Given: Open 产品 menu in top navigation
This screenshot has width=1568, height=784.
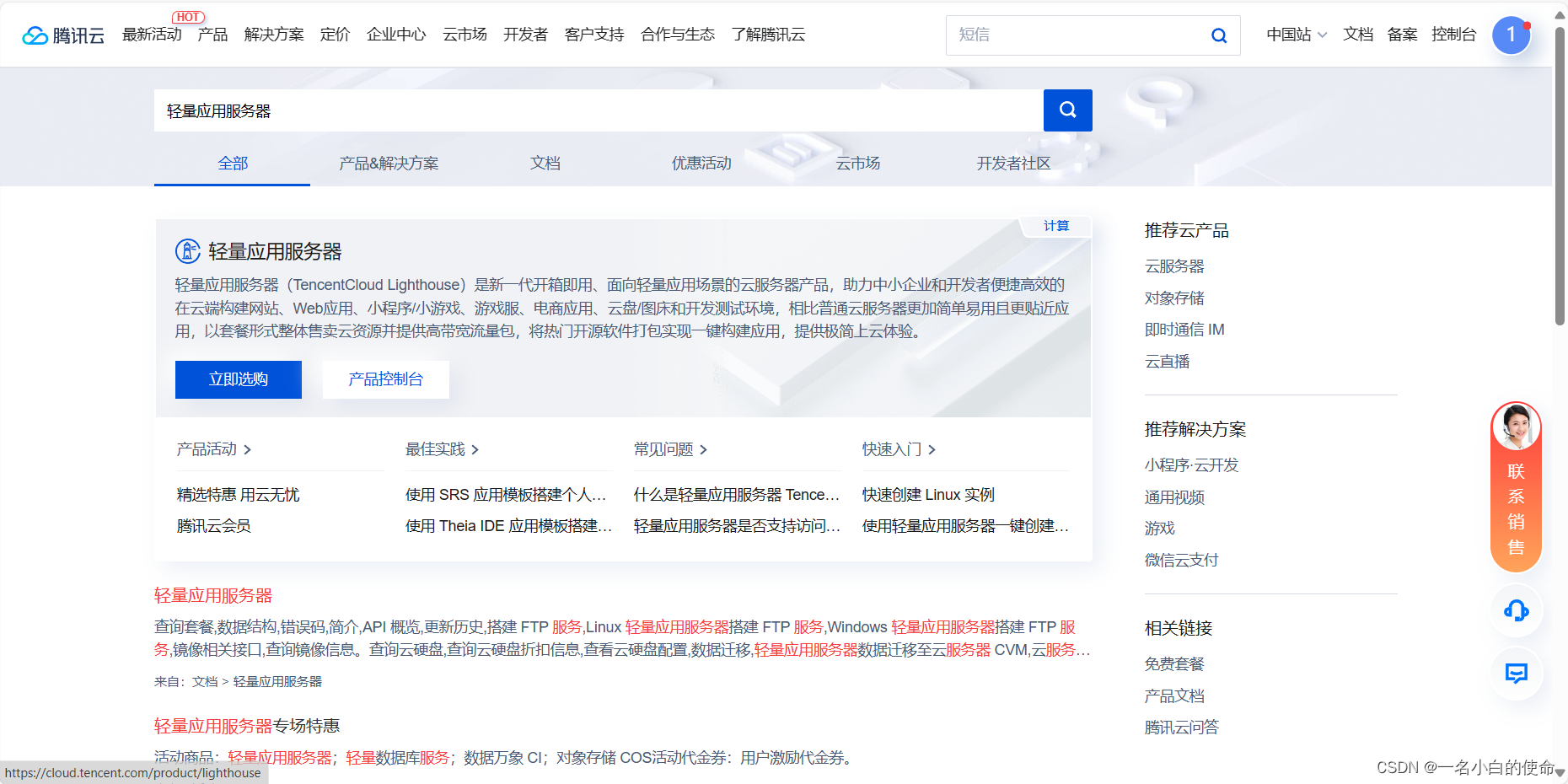Looking at the screenshot, I should (212, 35).
